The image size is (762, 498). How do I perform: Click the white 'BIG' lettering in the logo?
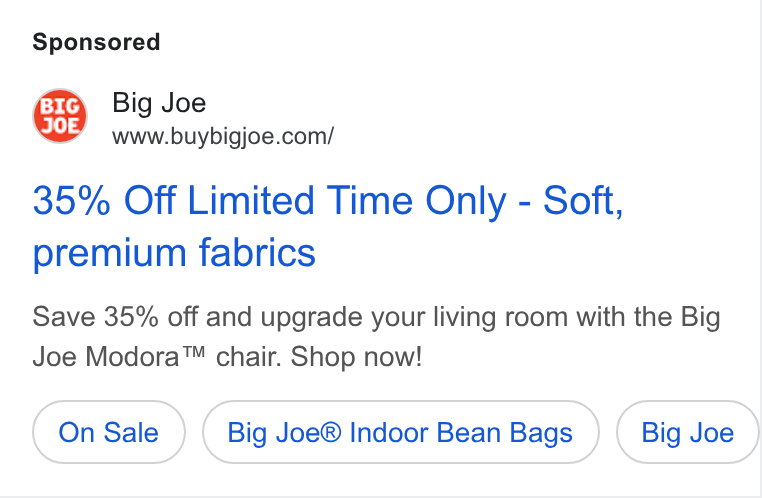pyautogui.click(x=60, y=106)
